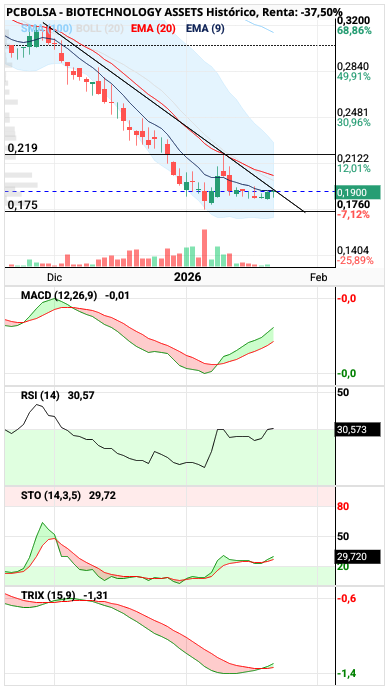Image resolution: width=389 pixels, height=690 pixels.
Task: Click the -25,89% axis percentage
Action: pos(355,260)
